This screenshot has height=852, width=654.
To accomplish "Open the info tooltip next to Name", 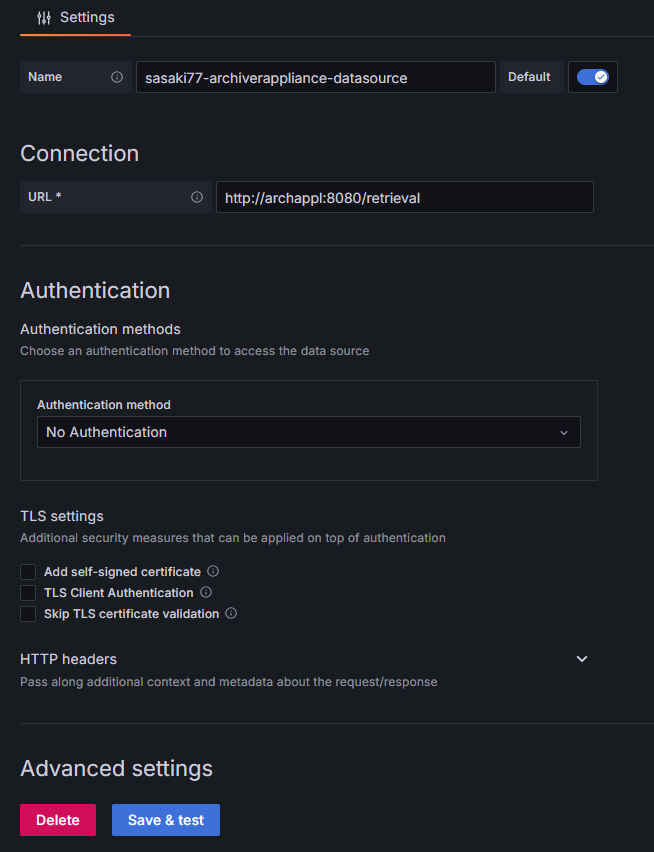I will point(117,76).
